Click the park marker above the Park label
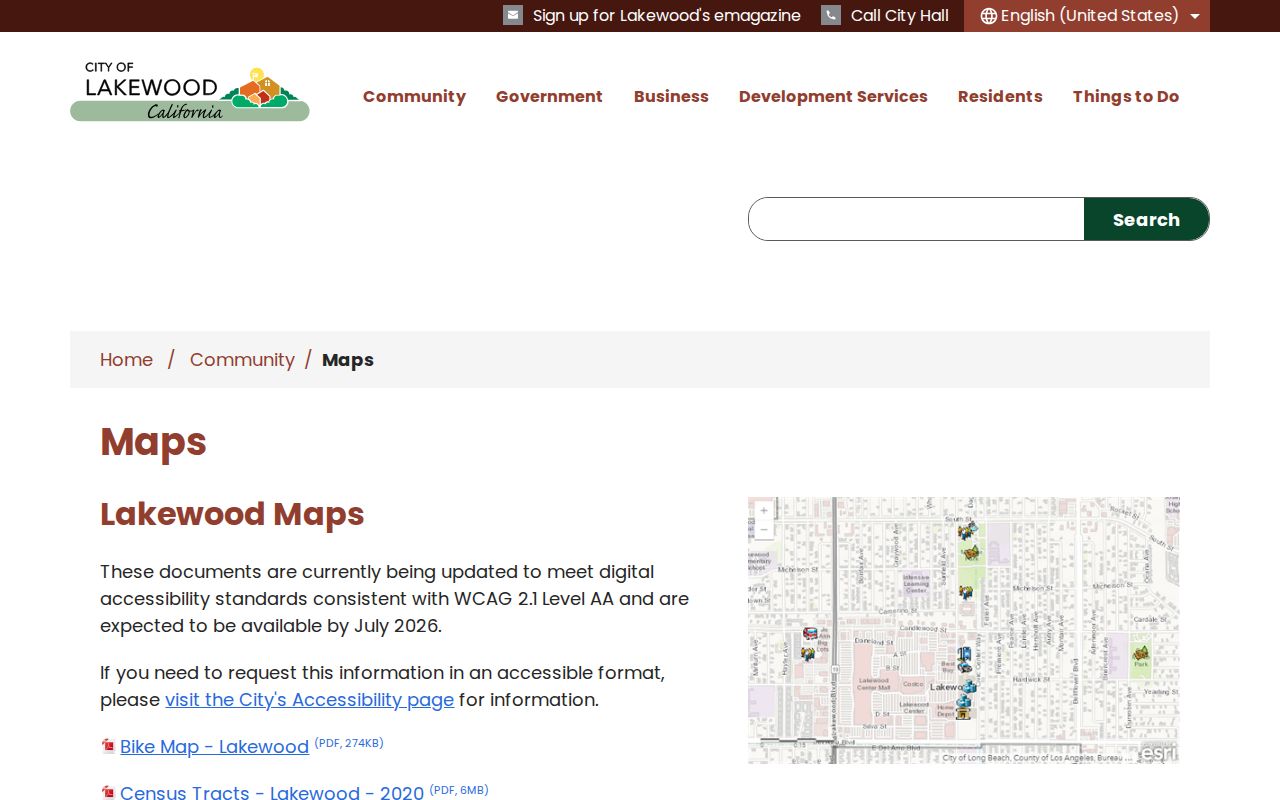The width and height of the screenshot is (1280, 800). (1140, 652)
